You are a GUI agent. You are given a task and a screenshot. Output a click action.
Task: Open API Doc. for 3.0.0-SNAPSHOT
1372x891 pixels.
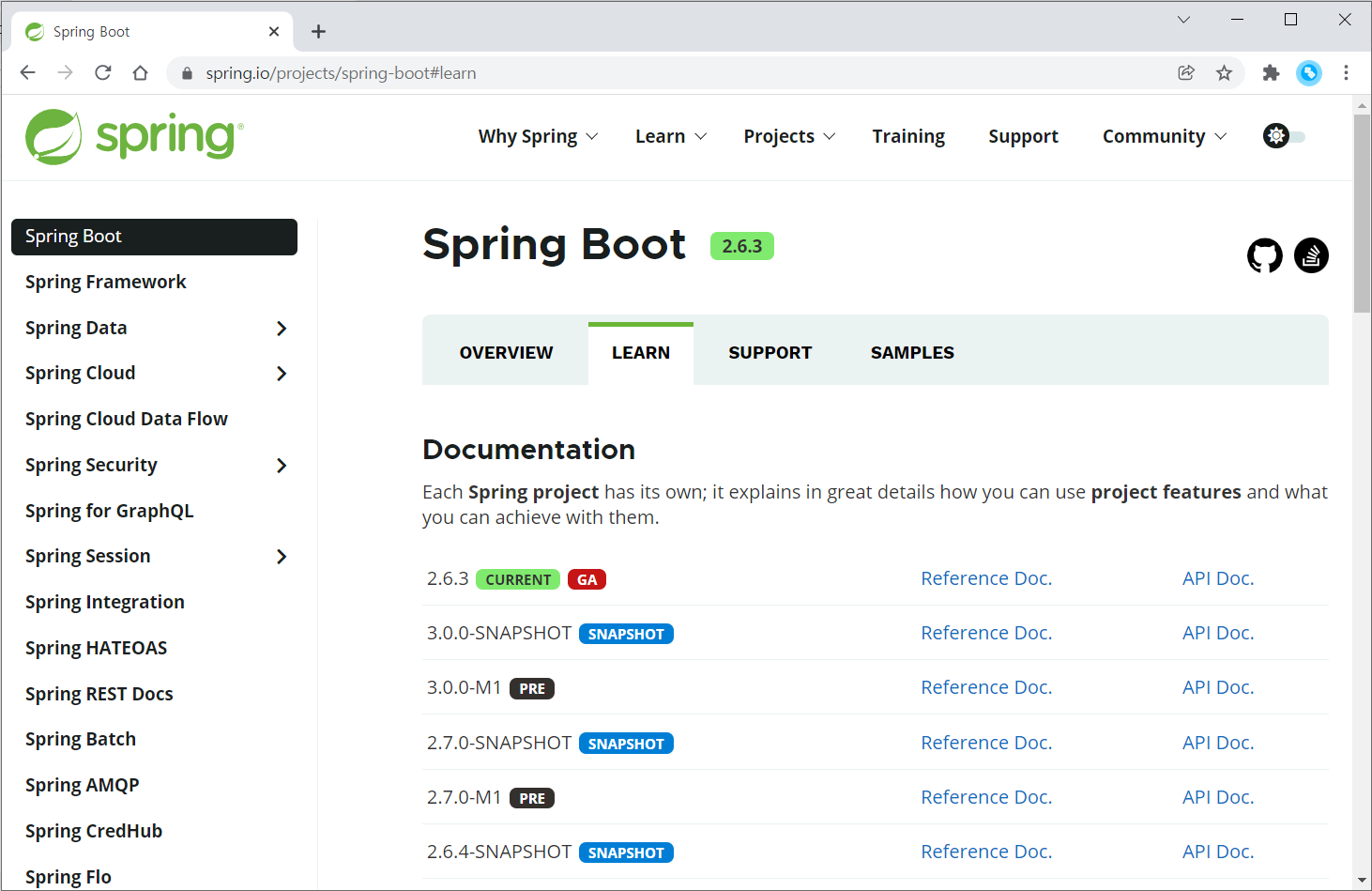tap(1218, 633)
